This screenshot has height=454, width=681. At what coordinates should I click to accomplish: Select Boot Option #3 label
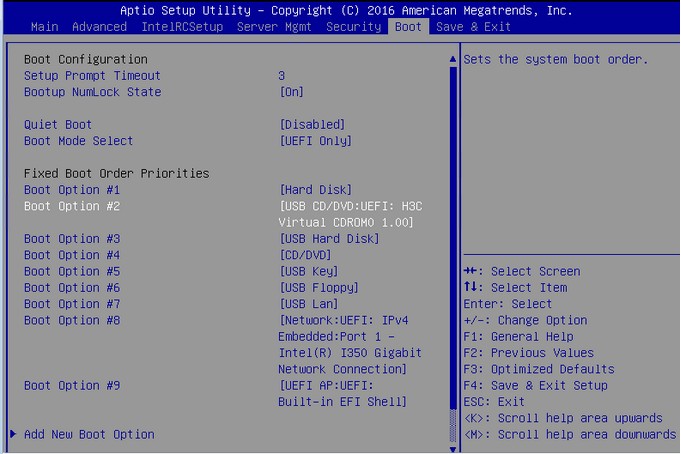coord(72,239)
